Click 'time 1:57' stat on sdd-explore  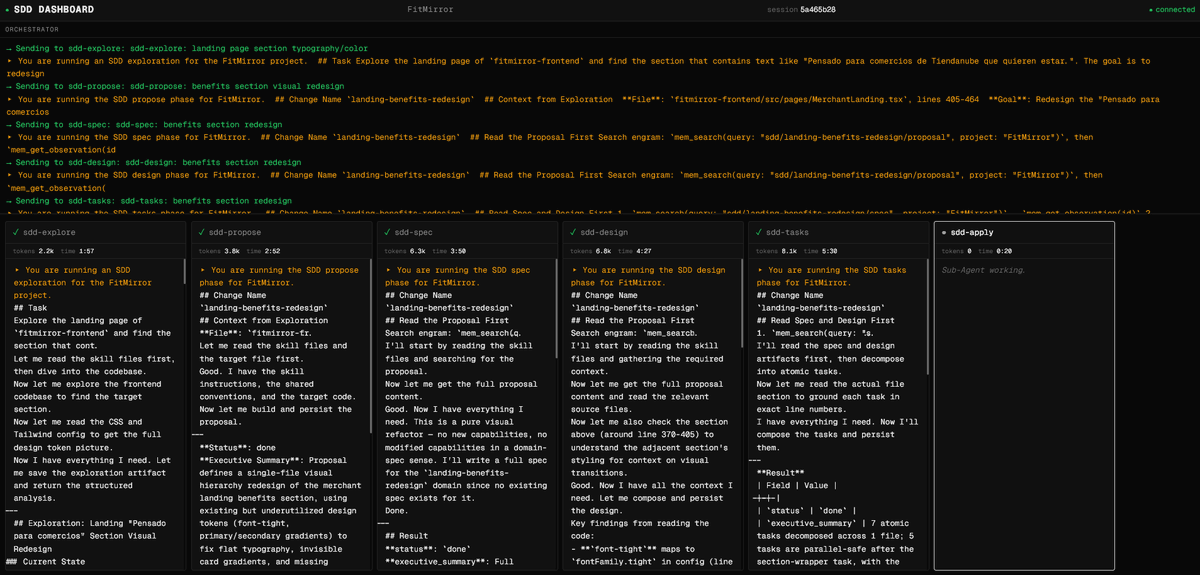click(77, 251)
